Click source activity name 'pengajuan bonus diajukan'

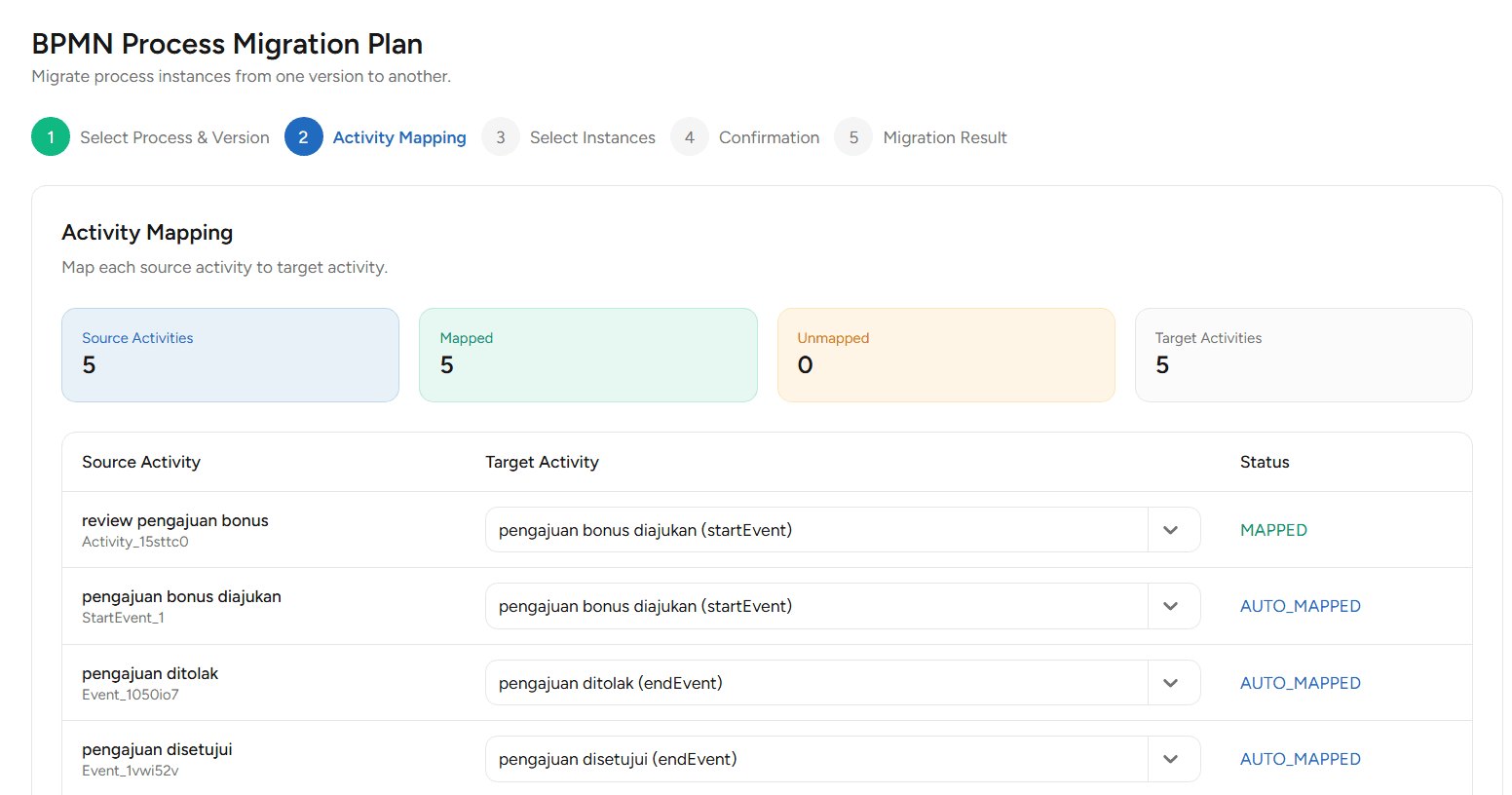[x=181, y=596]
